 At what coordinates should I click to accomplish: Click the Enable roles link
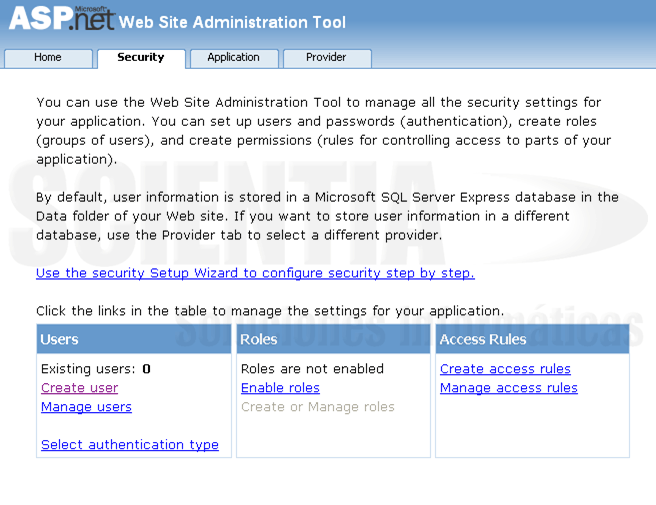pyautogui.click(x=280, y=388)
